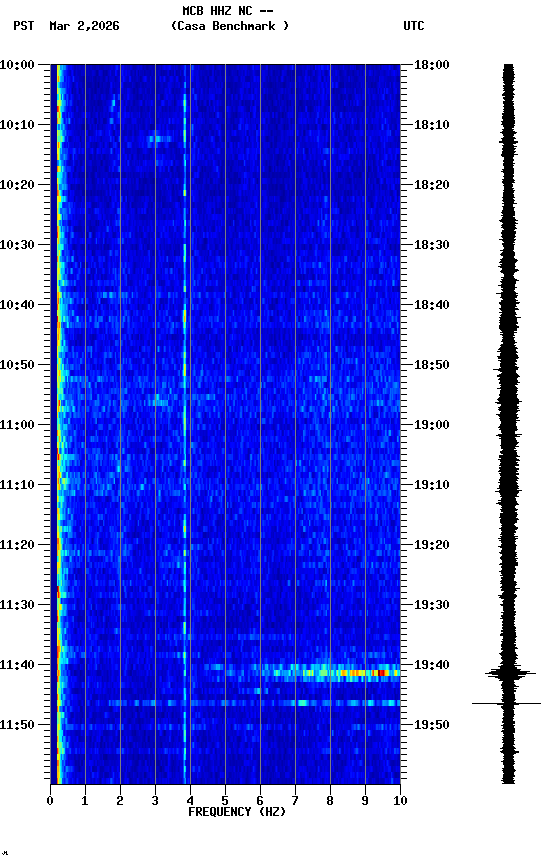Click the 6 Hz frequency tick label

pyautogui.click(x=260, y=801)
